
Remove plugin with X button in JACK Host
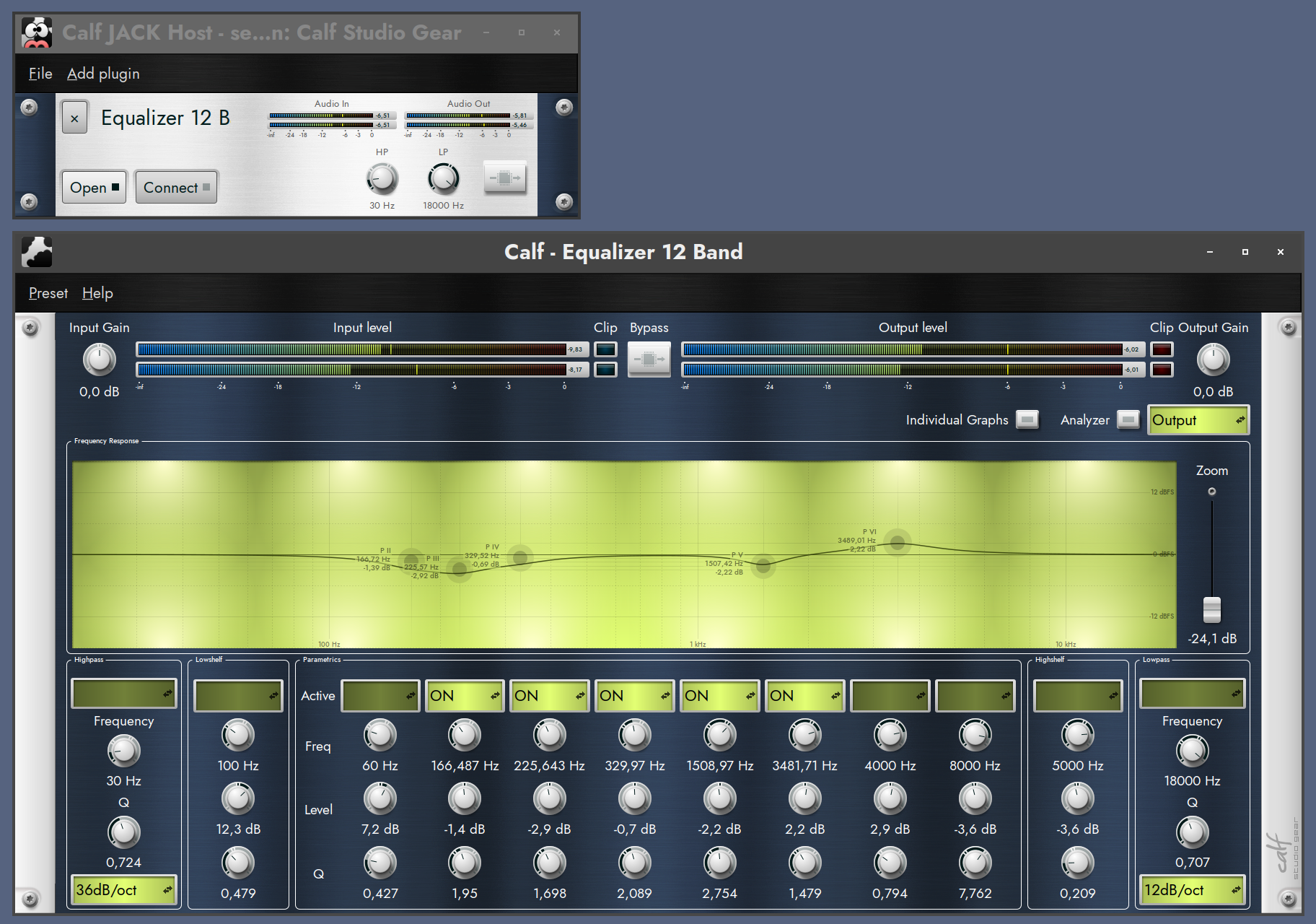click(74, 118)
